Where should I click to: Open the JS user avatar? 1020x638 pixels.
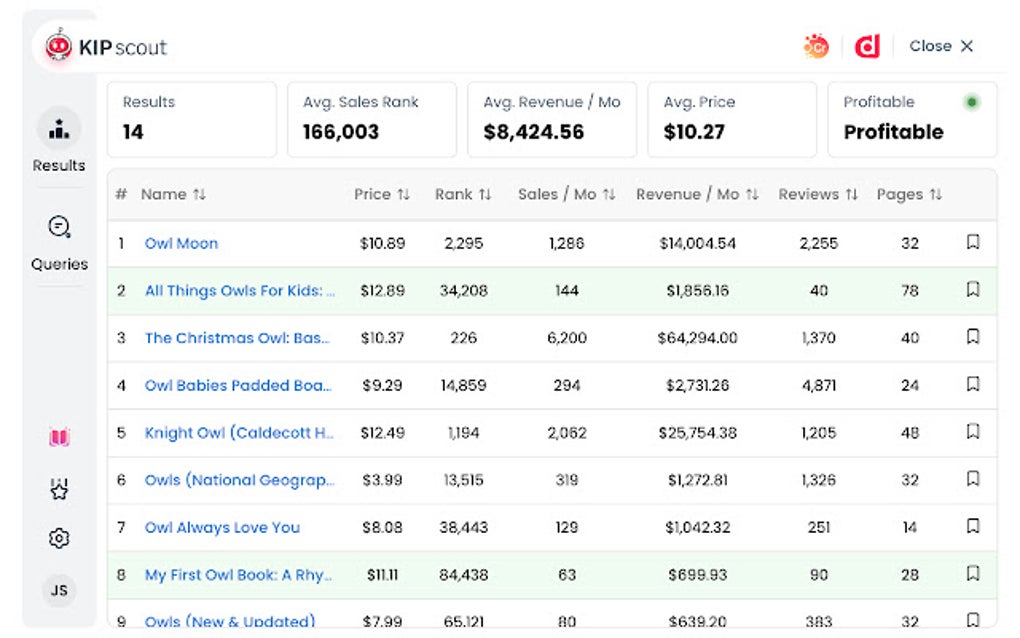pos(59,590)
